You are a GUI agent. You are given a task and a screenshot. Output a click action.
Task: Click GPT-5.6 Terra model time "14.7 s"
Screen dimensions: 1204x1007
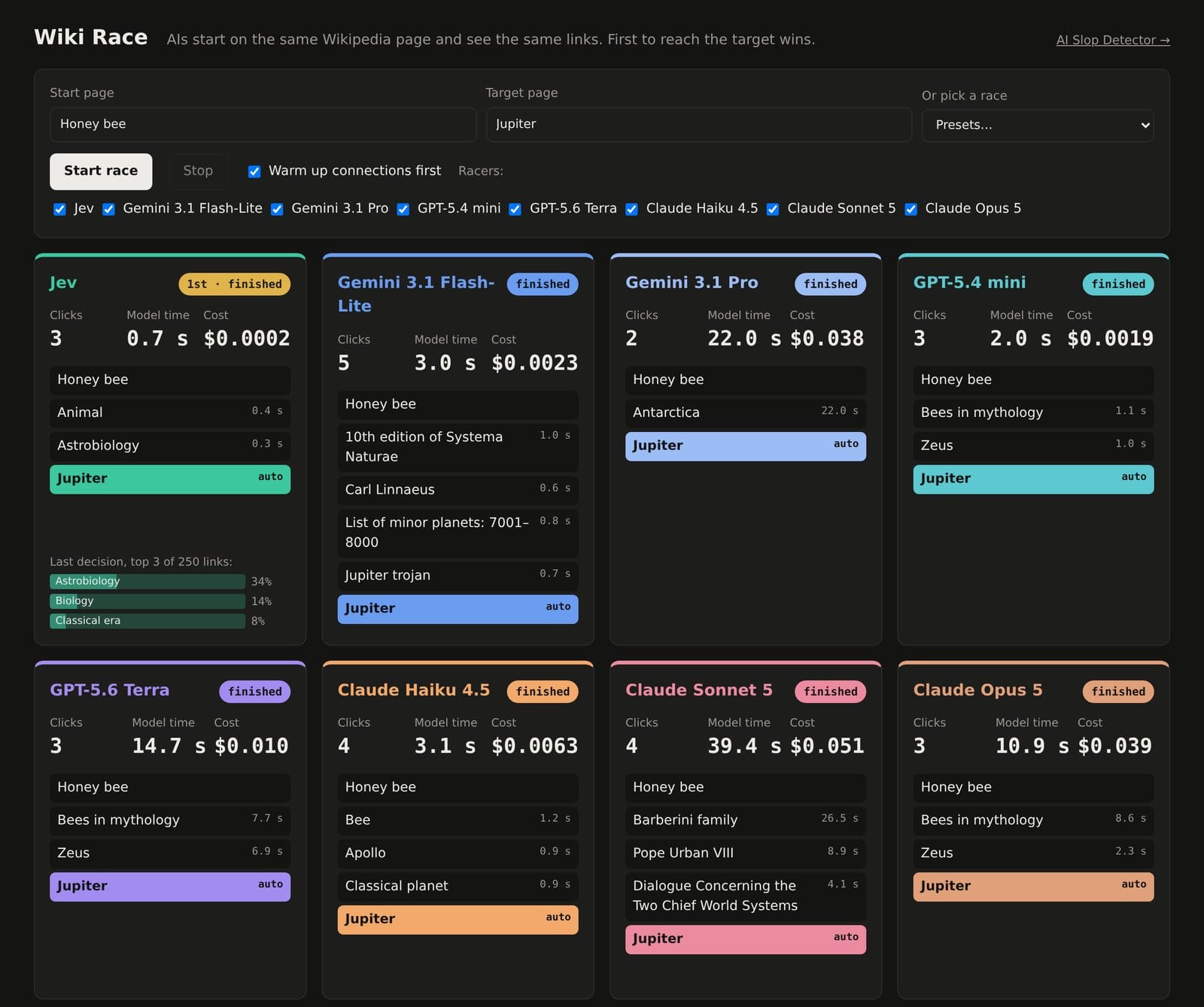point(169,747)
